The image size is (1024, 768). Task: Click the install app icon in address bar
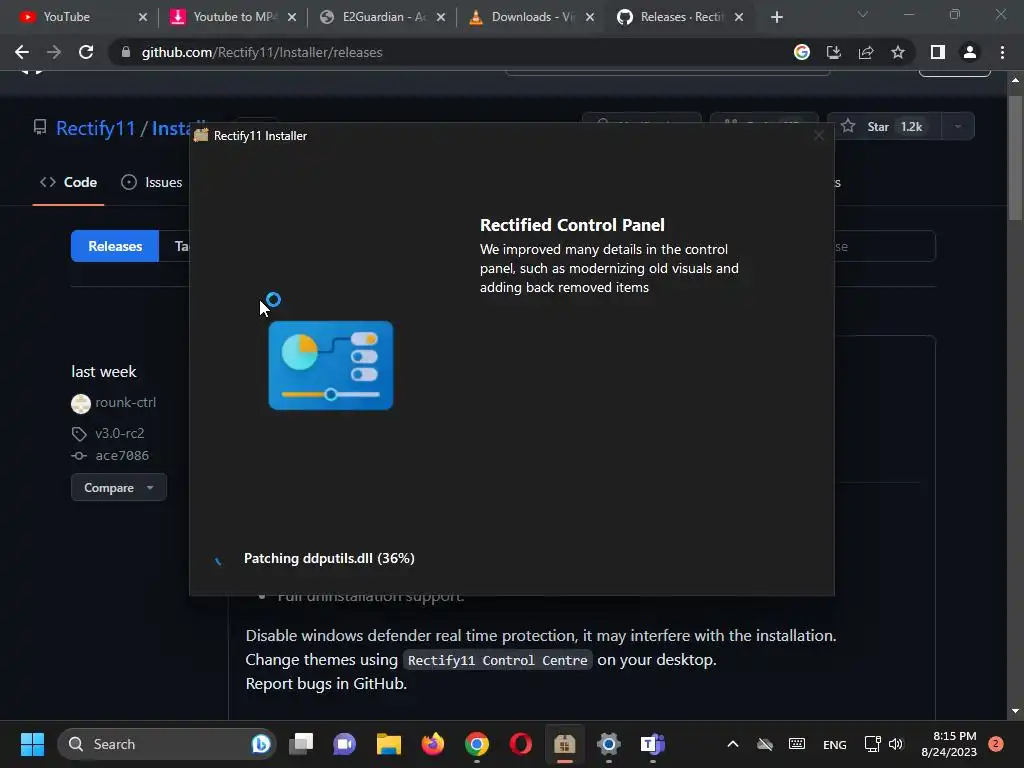834,52
